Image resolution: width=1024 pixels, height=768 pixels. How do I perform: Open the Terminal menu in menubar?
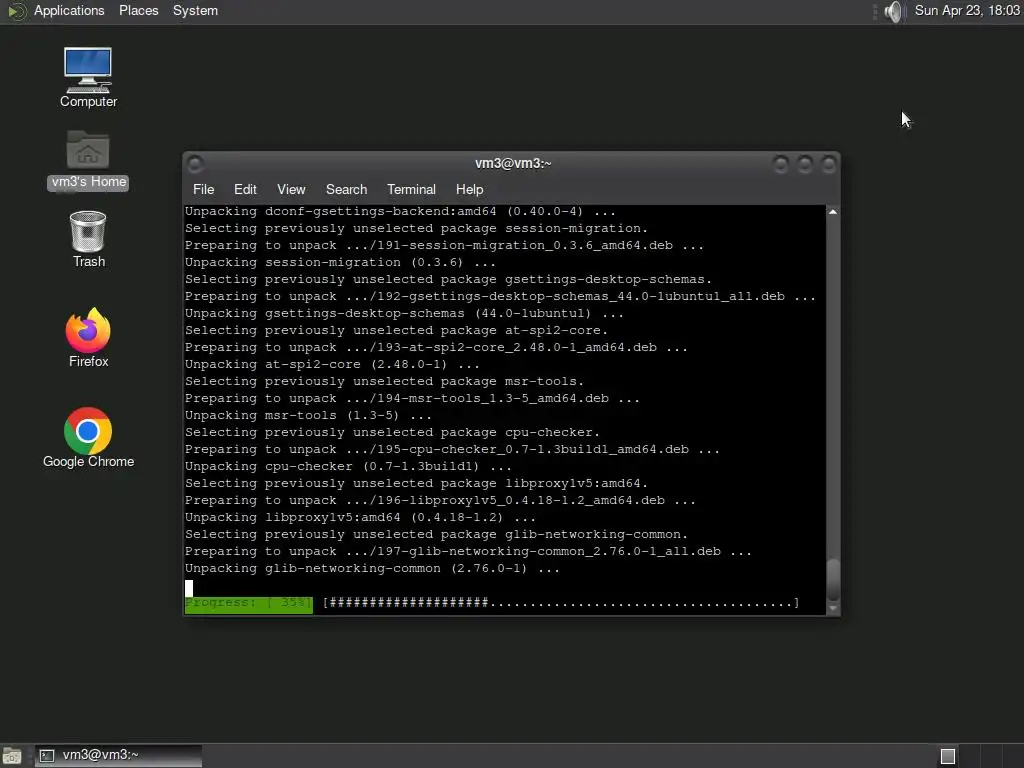(x=411, y=189)
